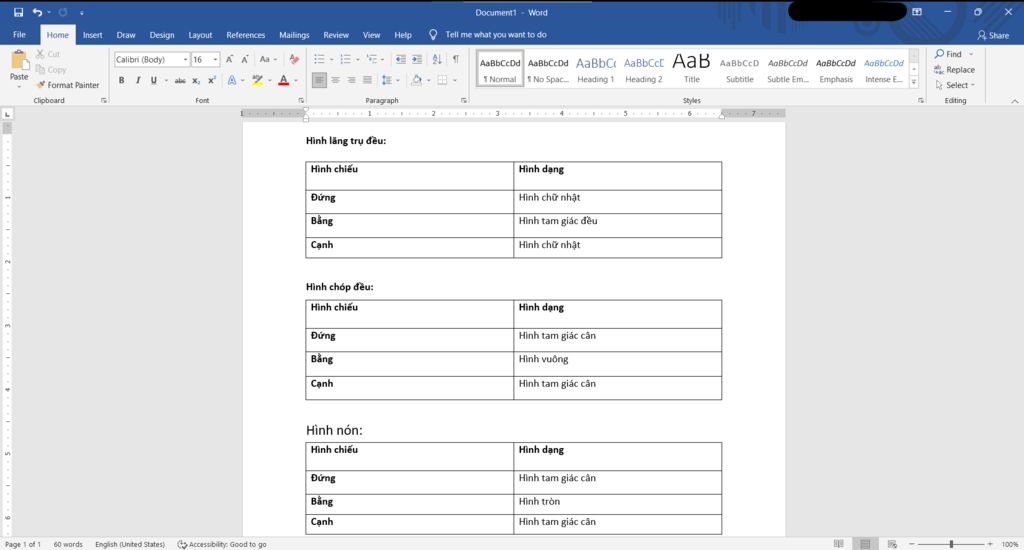The width and height of the screenshot is (1024, 550).
Task: Open the File tab
Action: [20, 35]
